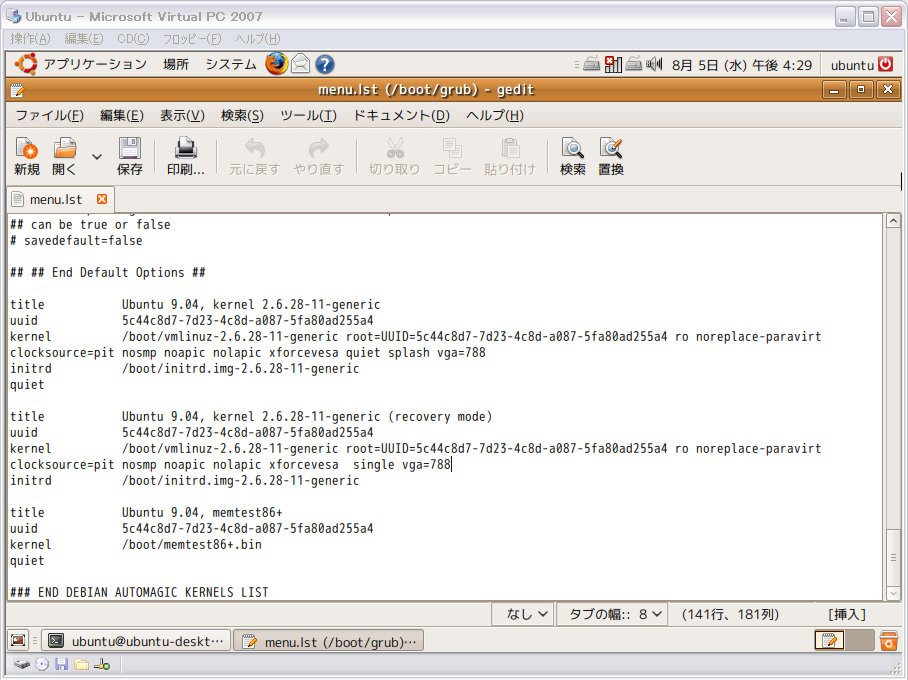Click the Redo toolbar icon
Screen dimensions: 908x680
(318, 156)
